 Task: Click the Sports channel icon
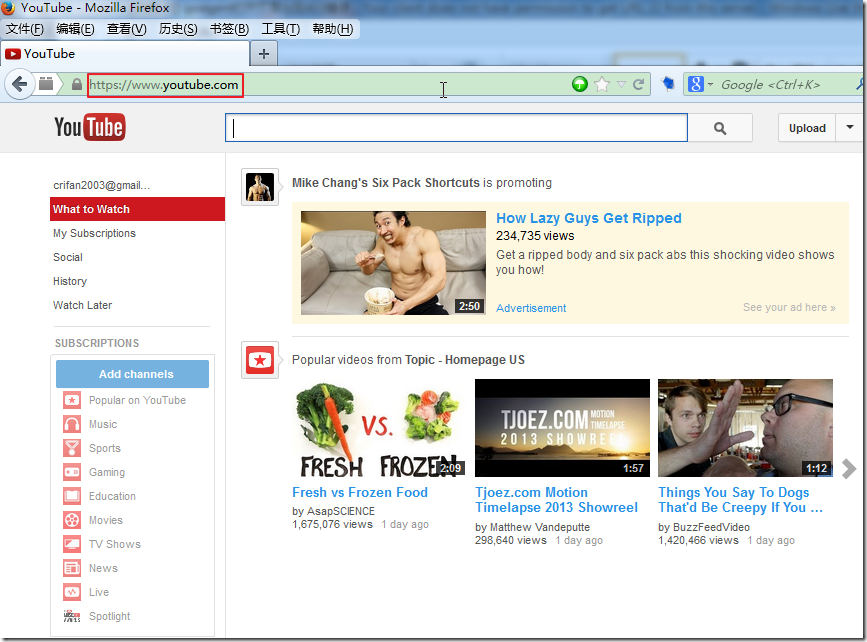[72, 448]
